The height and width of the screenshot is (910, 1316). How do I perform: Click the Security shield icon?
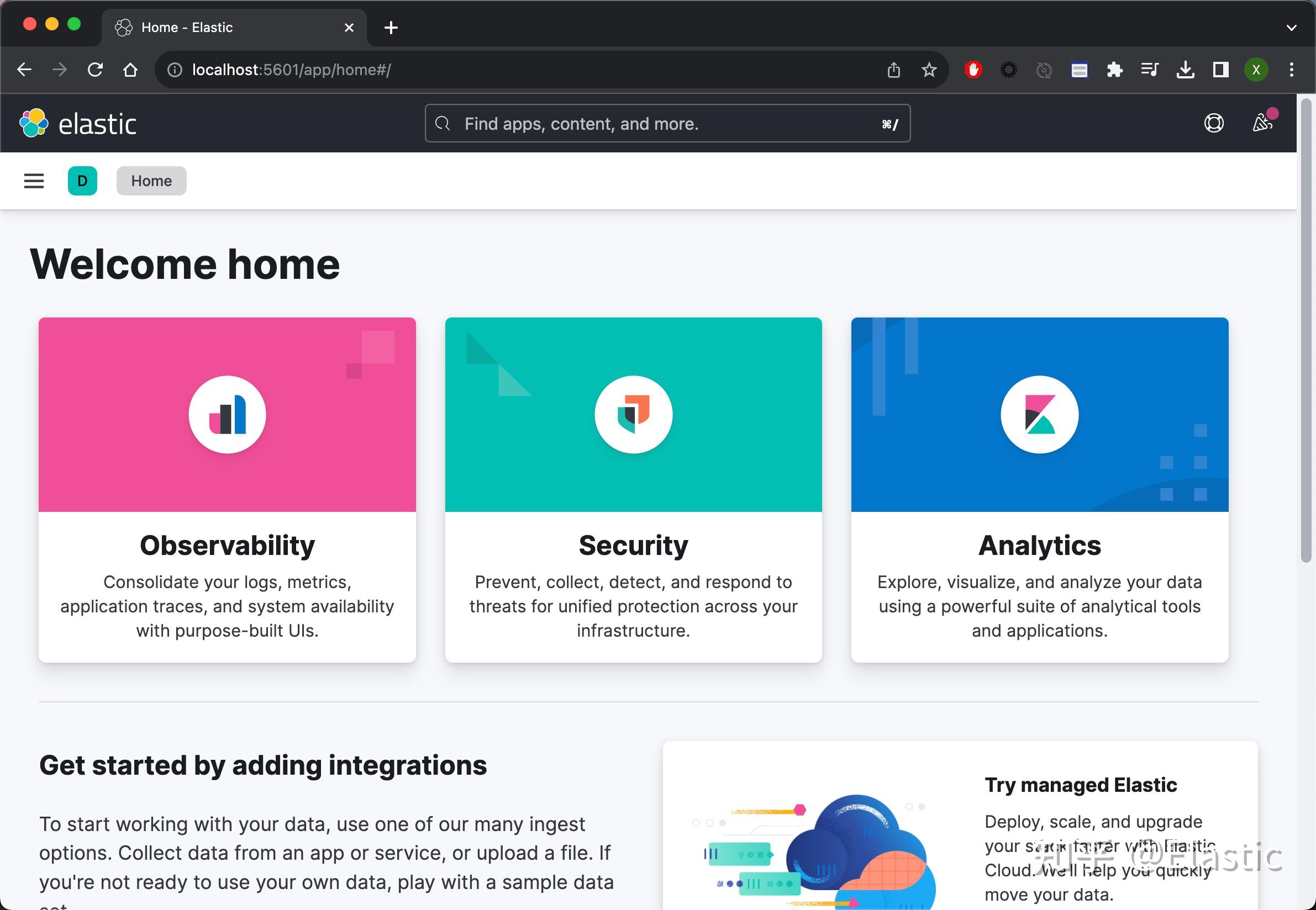pyautogui.click(x=633, y=415)
